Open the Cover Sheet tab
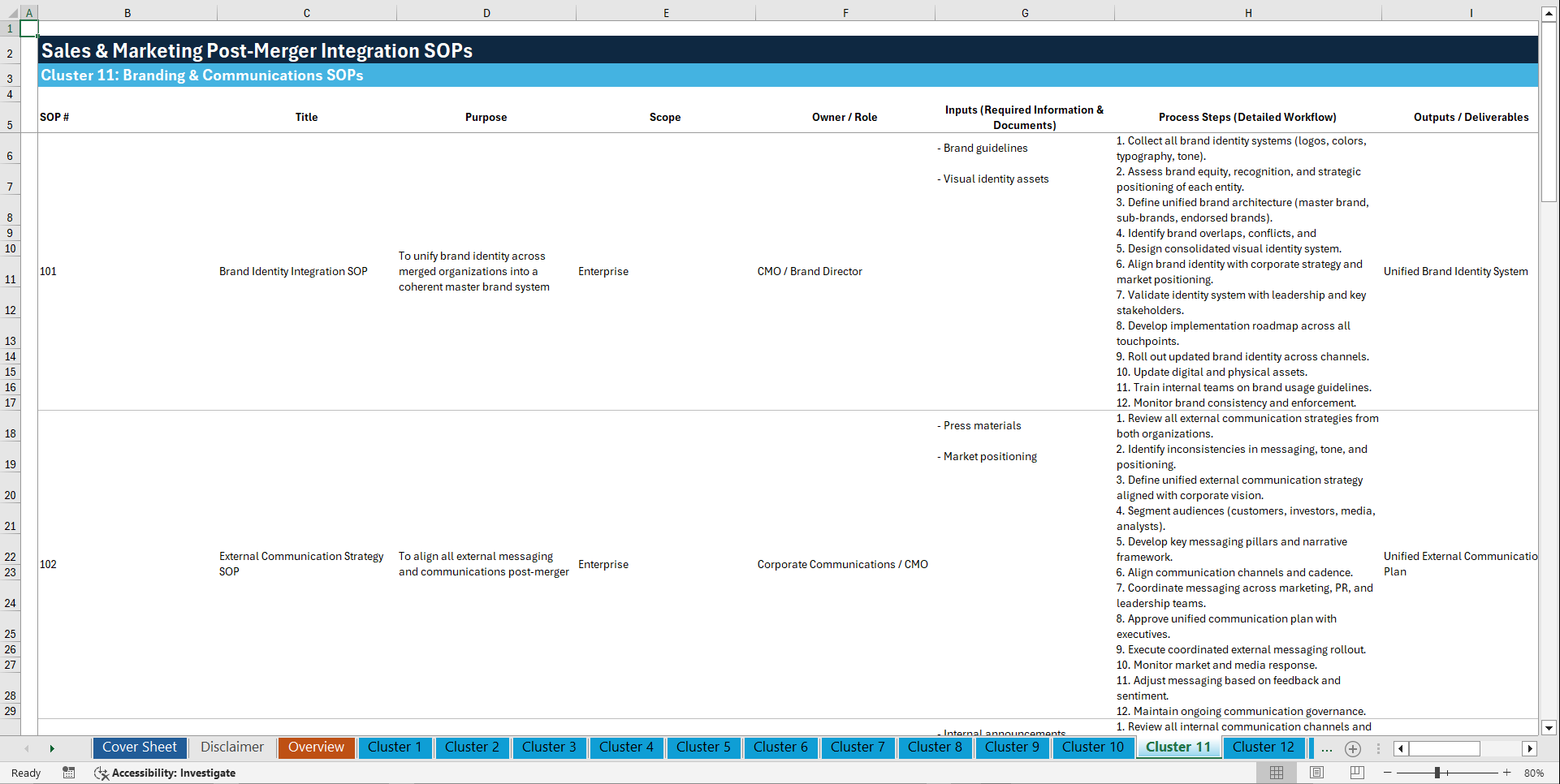This screenshot has width=1560, height=784. click(x=139, y=747)
